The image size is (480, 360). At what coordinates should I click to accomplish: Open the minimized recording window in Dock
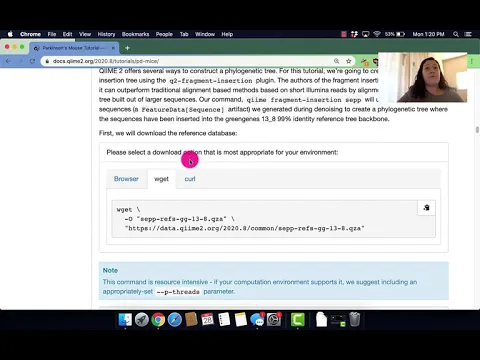pyautogui.click(x=338, y=320)
